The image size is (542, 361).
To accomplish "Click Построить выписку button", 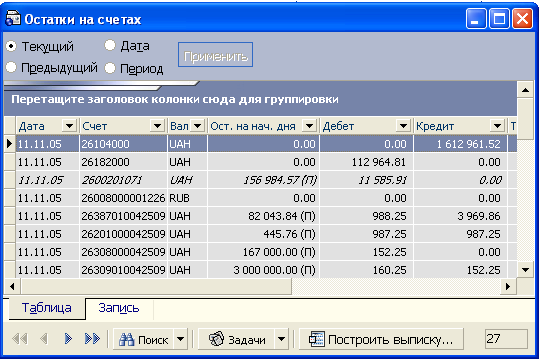I will [381, 339].
